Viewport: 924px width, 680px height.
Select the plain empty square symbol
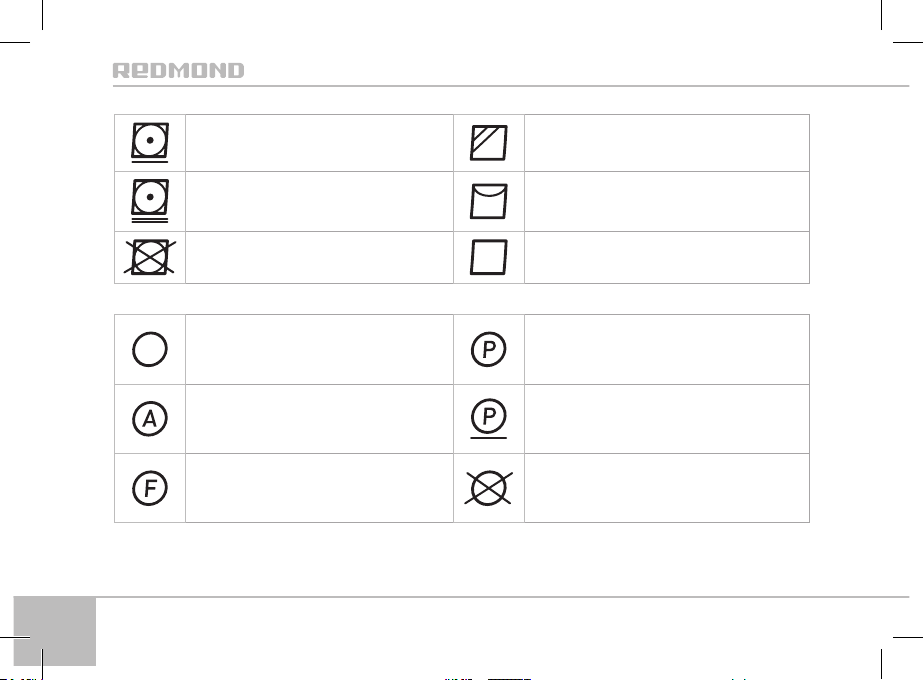pos(489,257)
